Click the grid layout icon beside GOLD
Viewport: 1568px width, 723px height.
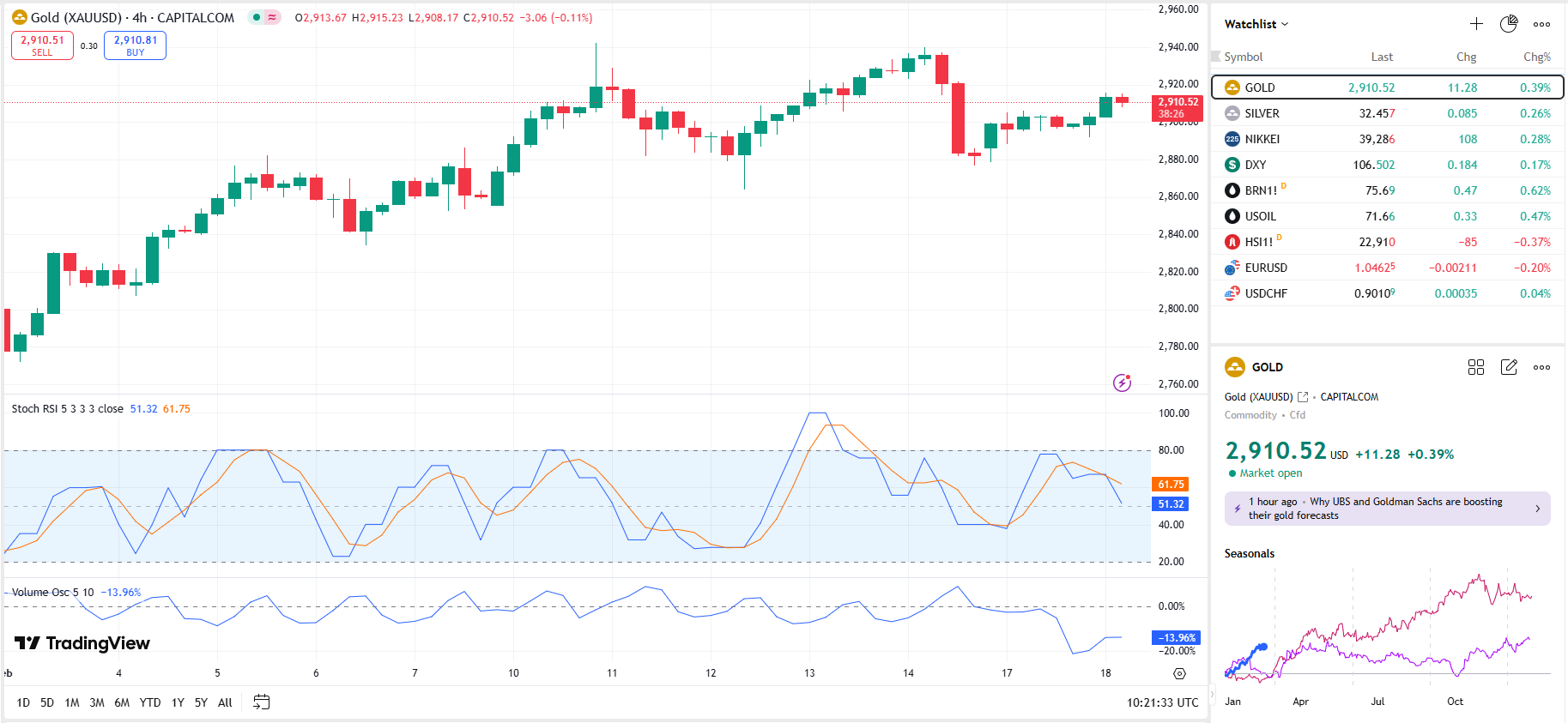tap(1475, 367)
